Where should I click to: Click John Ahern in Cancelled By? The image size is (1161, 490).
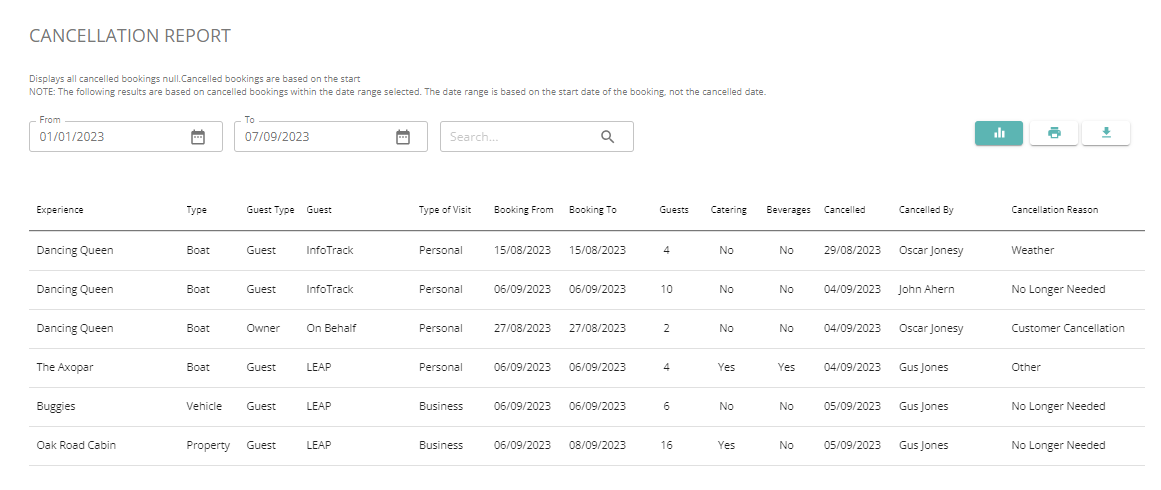(x=926, y=289)
